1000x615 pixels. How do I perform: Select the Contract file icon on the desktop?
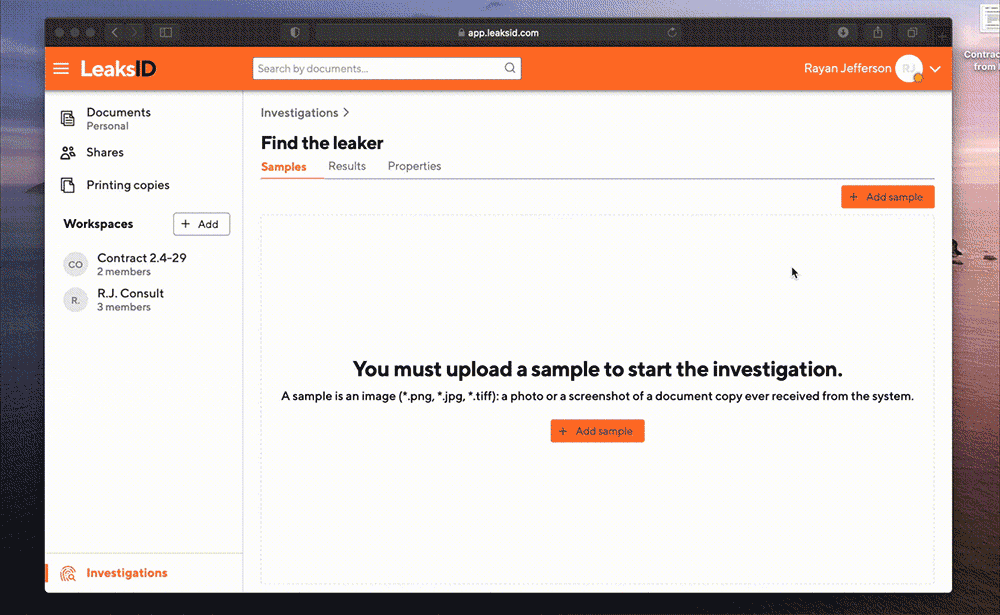pos(989,18)
